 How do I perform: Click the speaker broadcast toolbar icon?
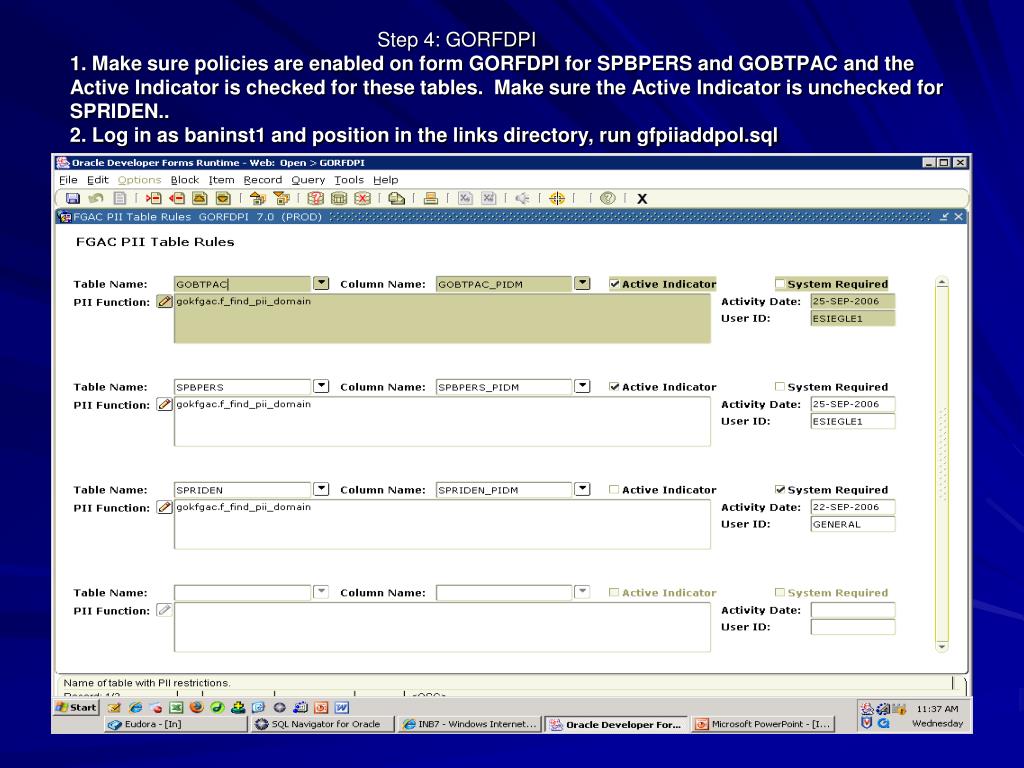coord(522,199)
